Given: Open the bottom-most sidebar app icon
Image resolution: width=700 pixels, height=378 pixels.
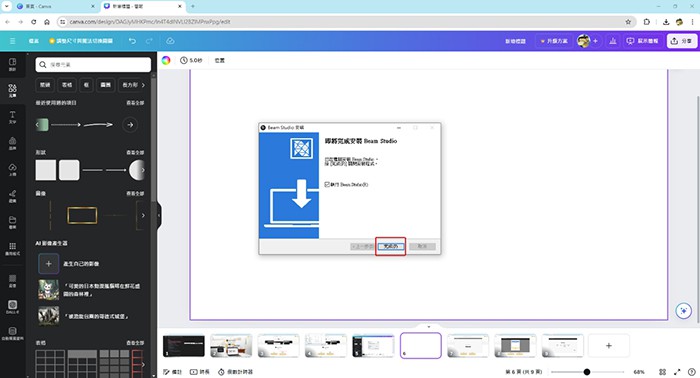Looking at the screenshot, I should pyautogui.click(x=12, y=333).
